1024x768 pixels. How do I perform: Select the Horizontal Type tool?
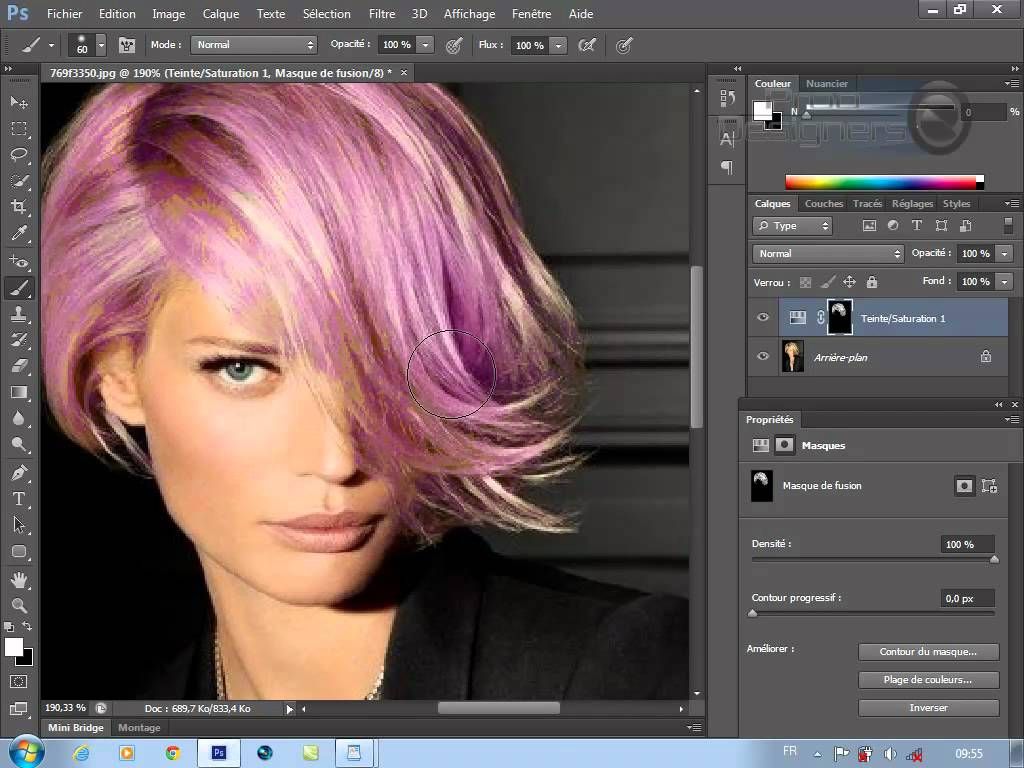pos(19,498)
